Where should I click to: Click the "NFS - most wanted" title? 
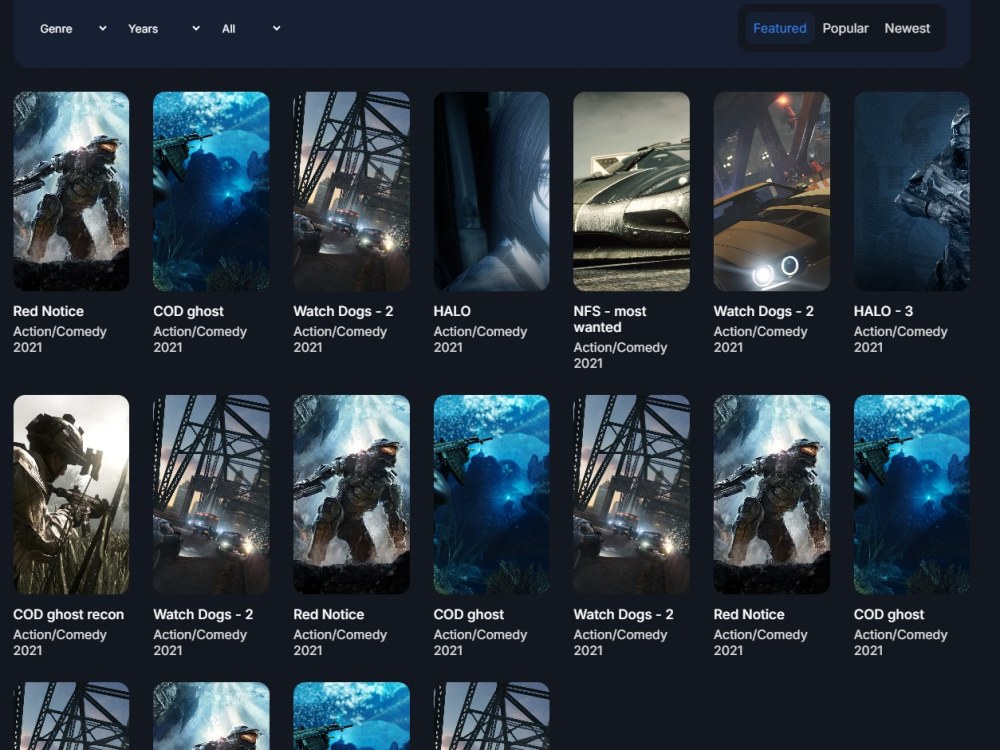click(610, 320)
